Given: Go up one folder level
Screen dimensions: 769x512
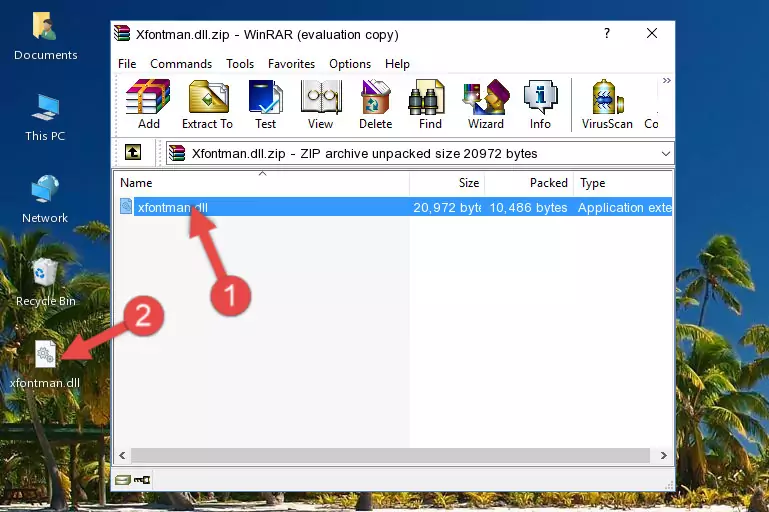Looking at the screenshot, I should [133, 153].
